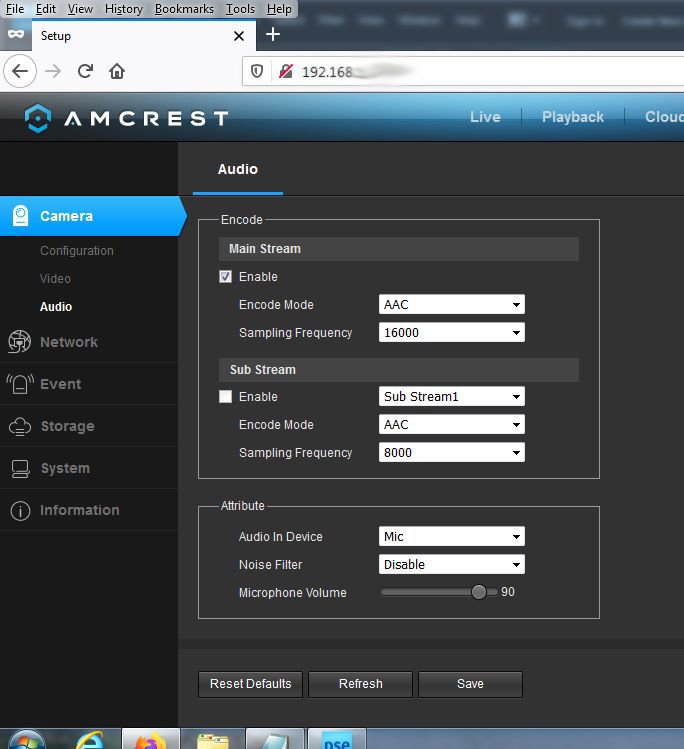Switch to the Audio tab header
The width and height of the screenshot is (684, 749).
click(237, 169)
